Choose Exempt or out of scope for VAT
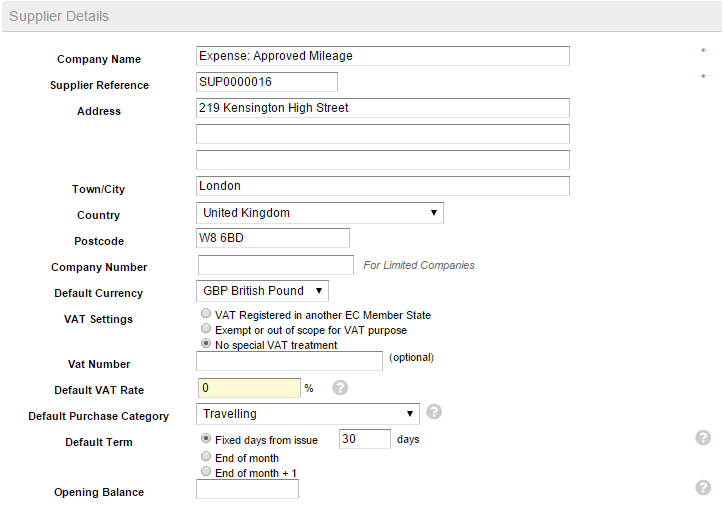Viewport: 723px width, 505px height. pos(206,328)
